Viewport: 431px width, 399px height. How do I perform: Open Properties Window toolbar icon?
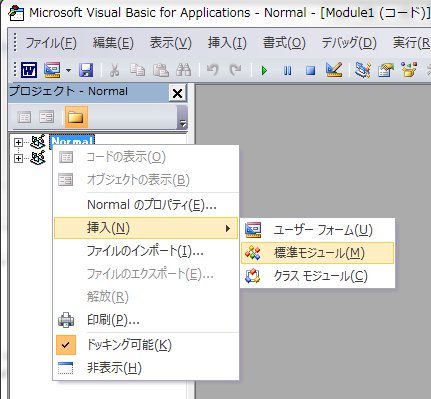386,70
